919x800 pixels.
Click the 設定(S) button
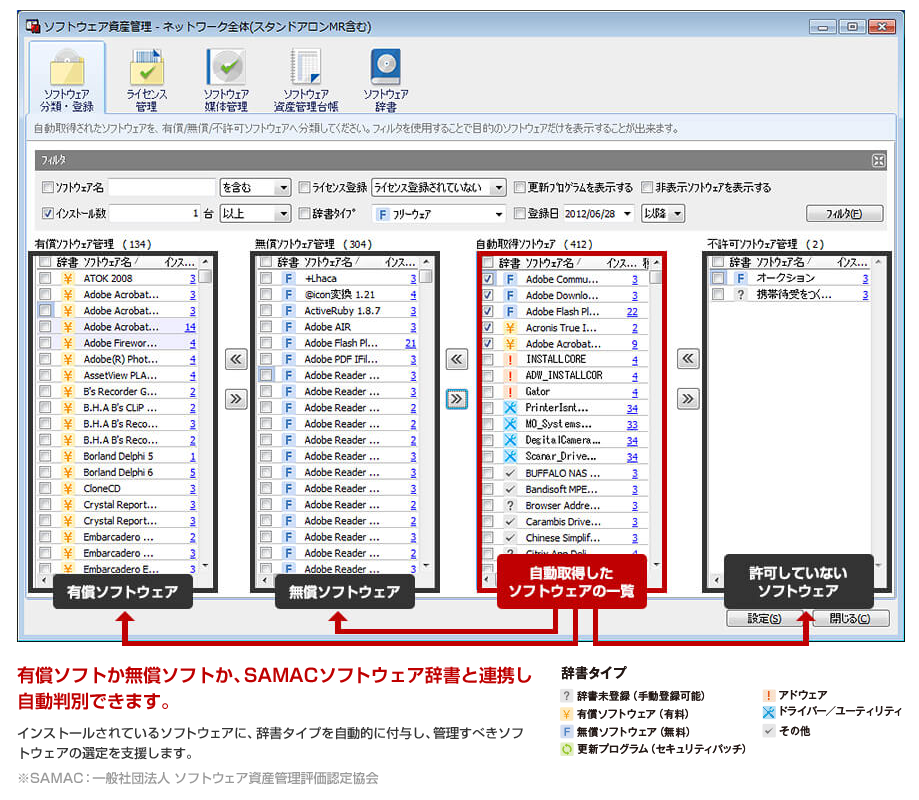point(764,618)
